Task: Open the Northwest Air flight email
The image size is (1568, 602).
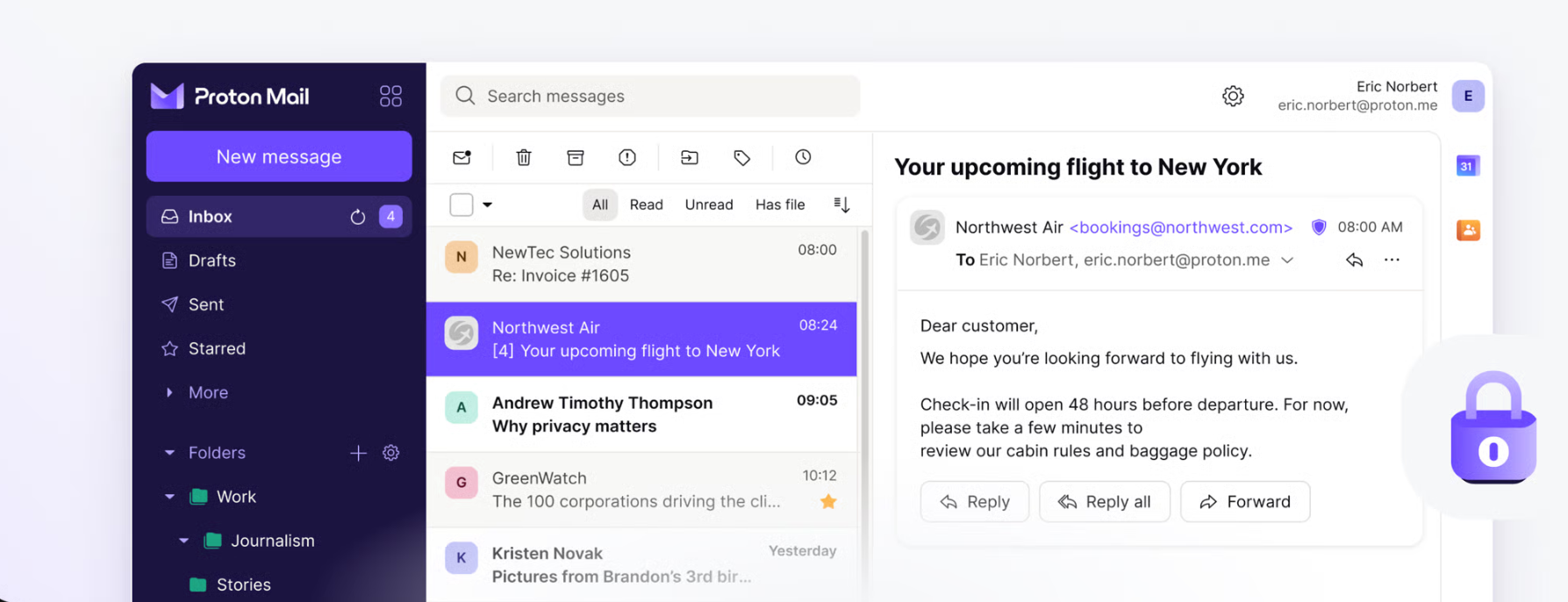Action: [641, 339]
